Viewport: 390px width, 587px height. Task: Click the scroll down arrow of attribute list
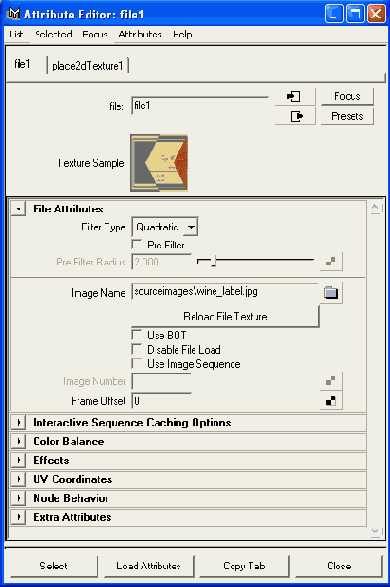click(x=375, y=532)
